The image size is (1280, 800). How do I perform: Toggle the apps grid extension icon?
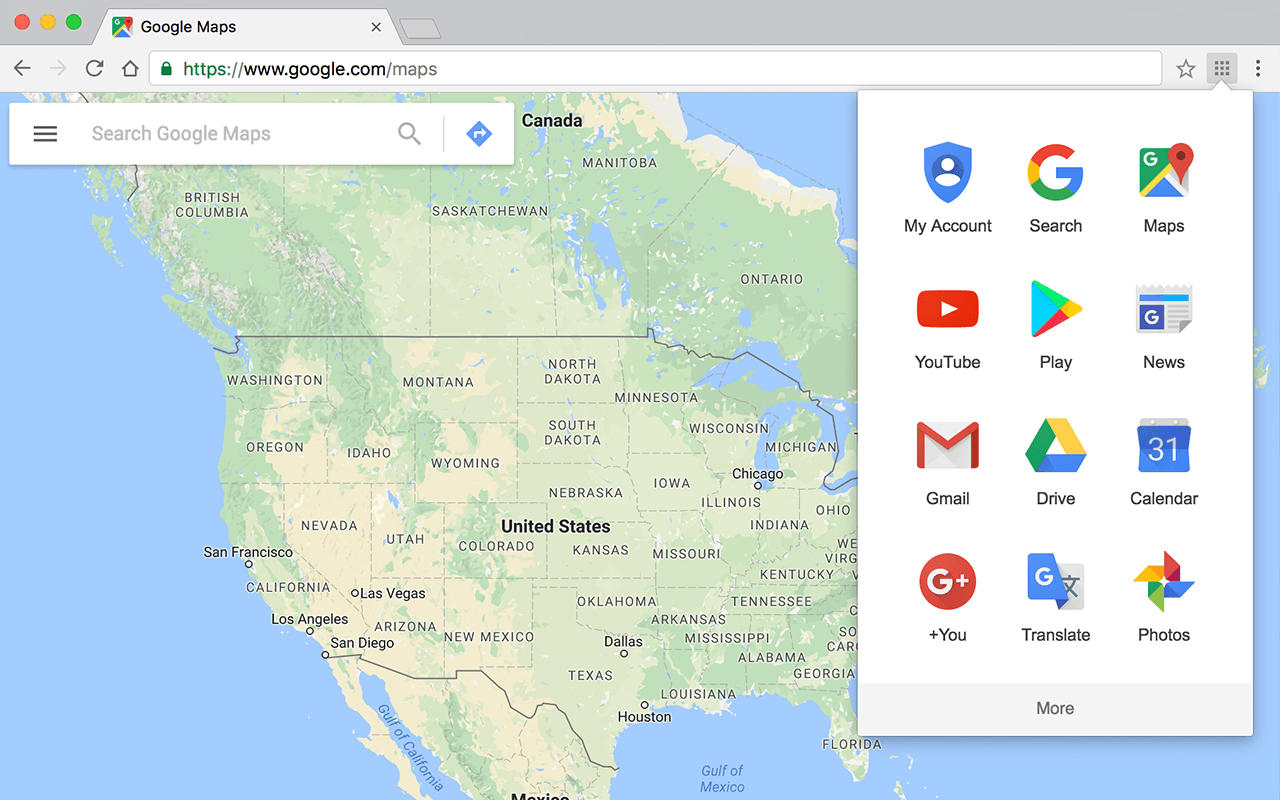(1222, 69)
